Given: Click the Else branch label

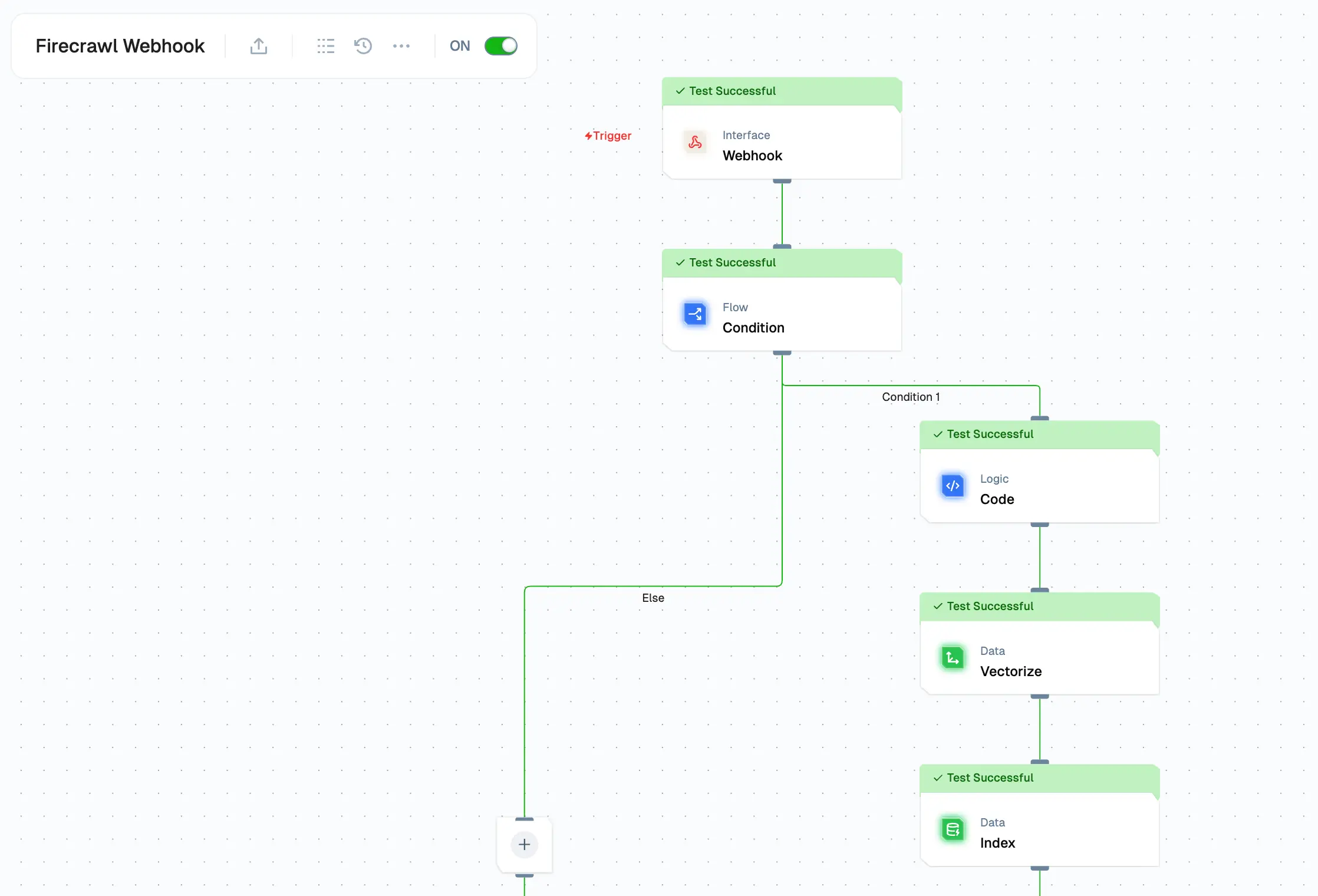Looking at the screenshot, I should pos(653,598).
